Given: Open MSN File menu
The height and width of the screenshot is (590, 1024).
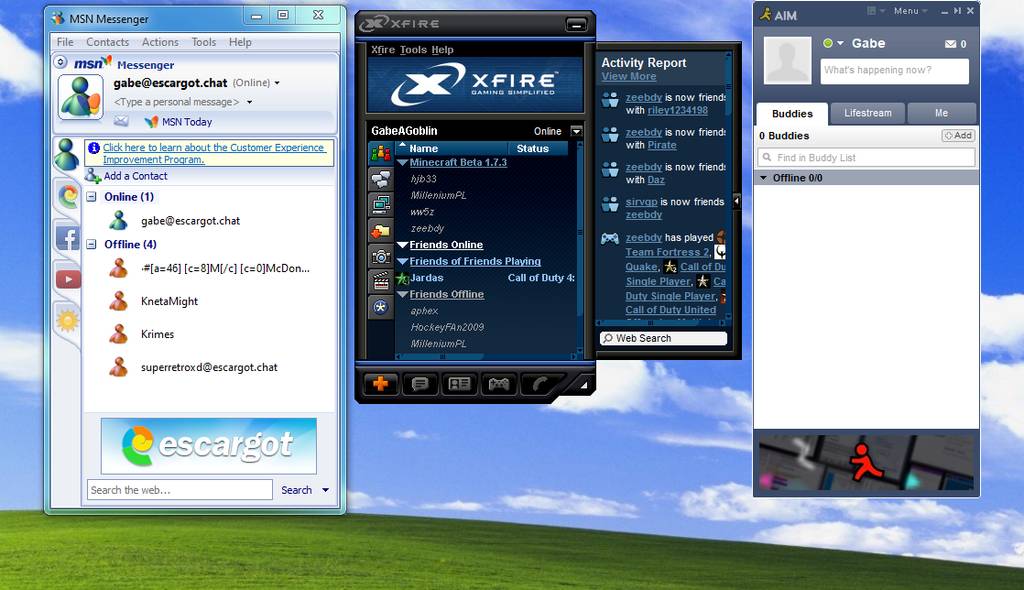Looking at the screenshot, I should pos(65,42).
